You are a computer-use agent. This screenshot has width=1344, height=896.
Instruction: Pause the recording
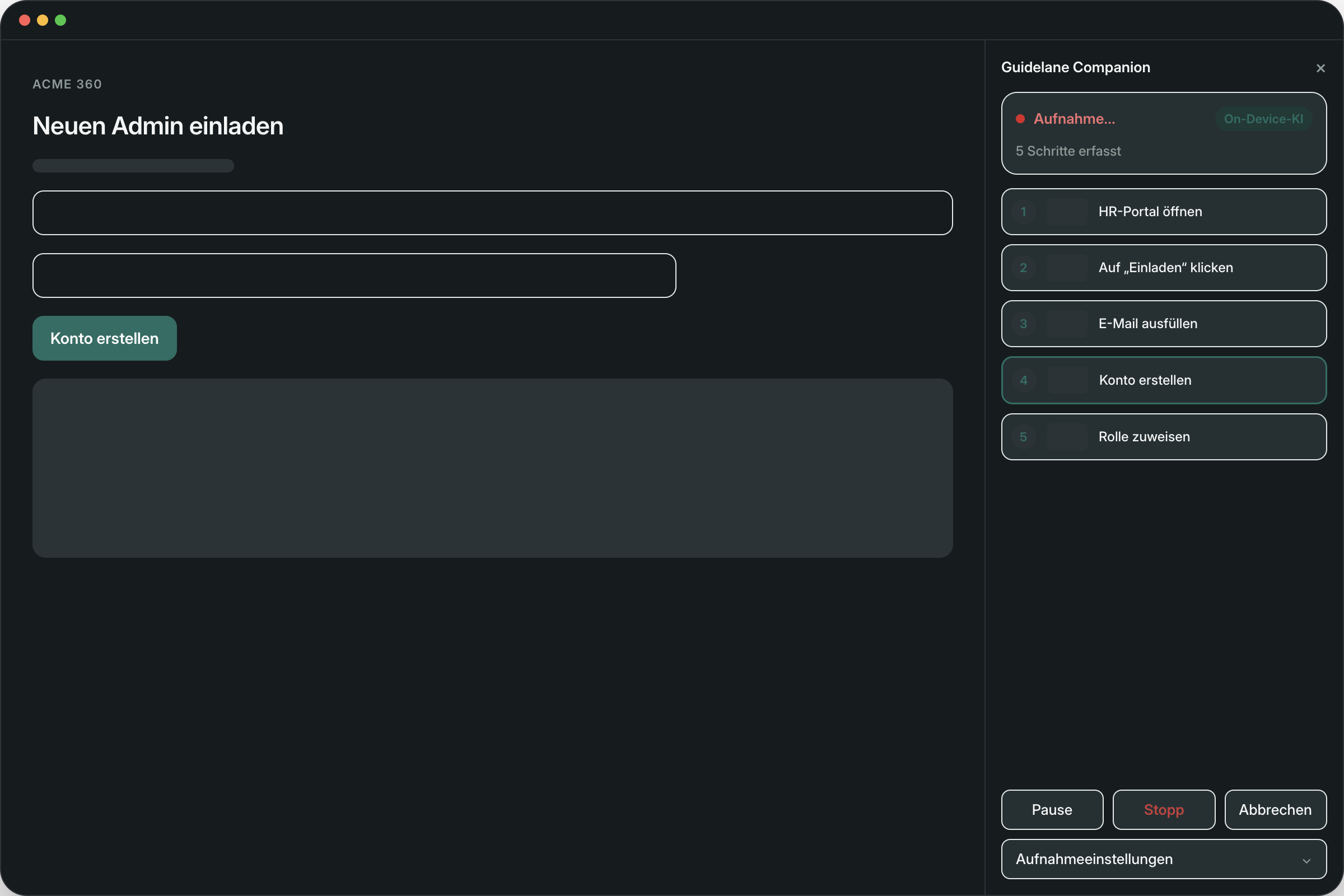tap(1052, 810)
